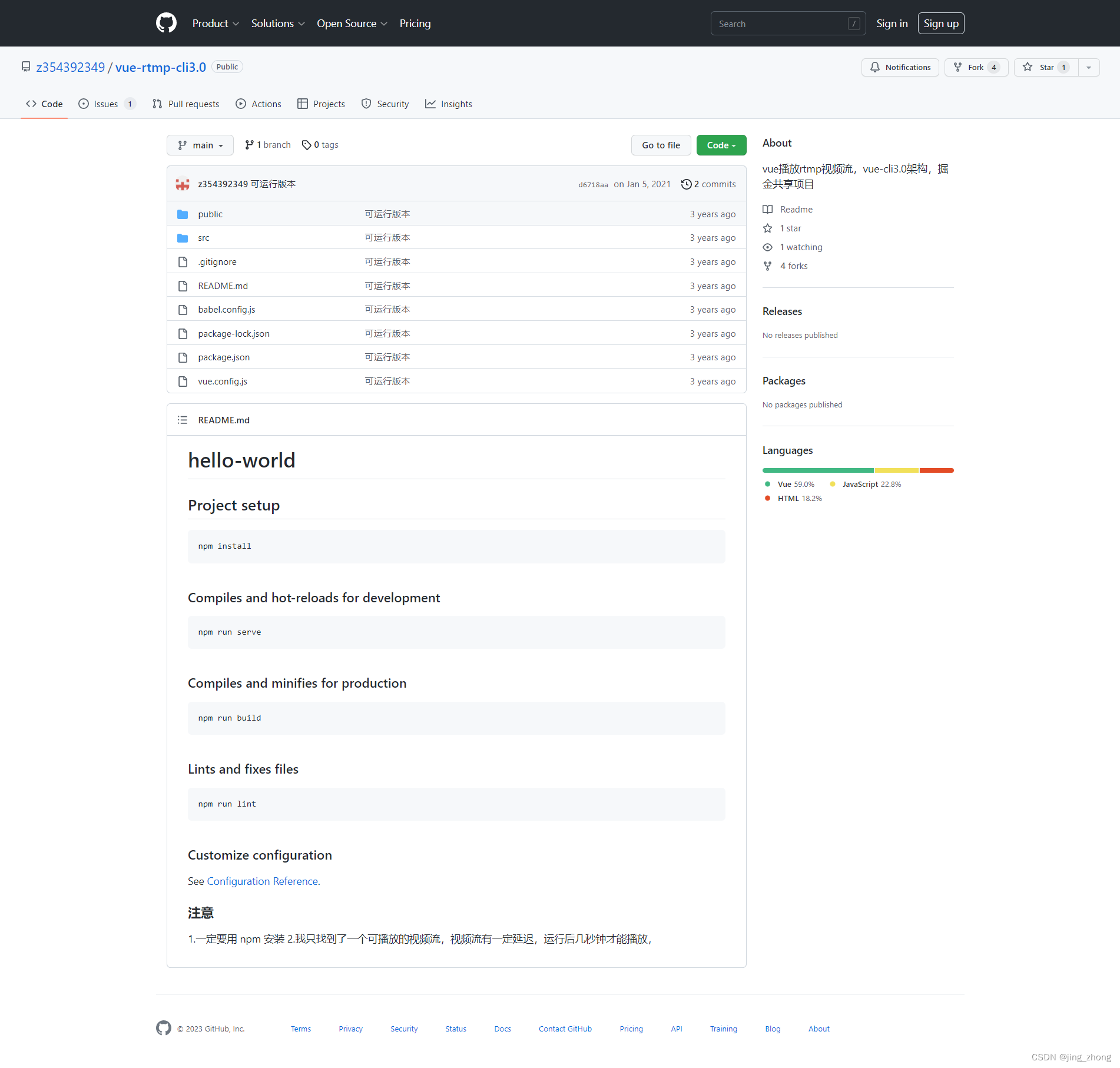Open the Releases heading link
The height and width of the screenshot is (1068, 1120).
pos(782,311)
